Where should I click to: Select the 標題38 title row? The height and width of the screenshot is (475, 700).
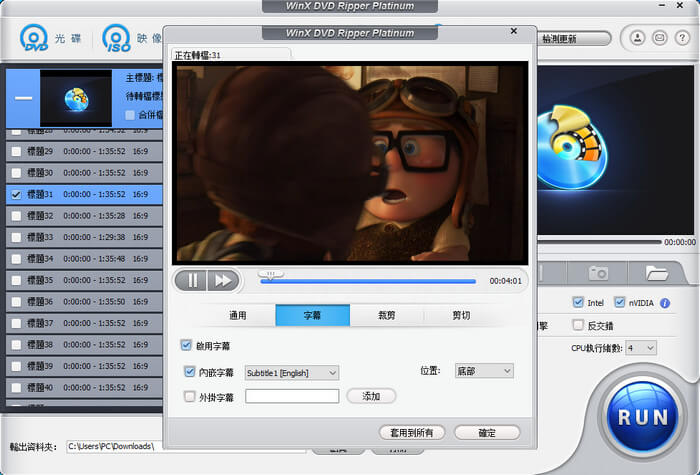tap(84, 345)
